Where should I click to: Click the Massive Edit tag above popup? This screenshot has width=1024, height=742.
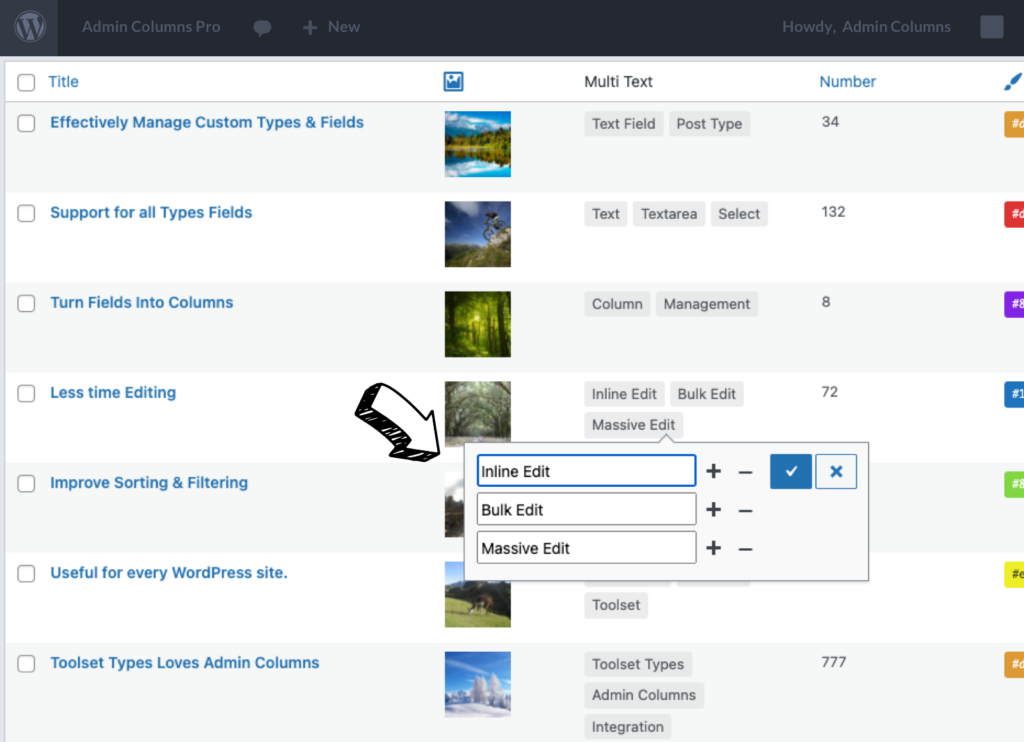(x=633, y=425)
